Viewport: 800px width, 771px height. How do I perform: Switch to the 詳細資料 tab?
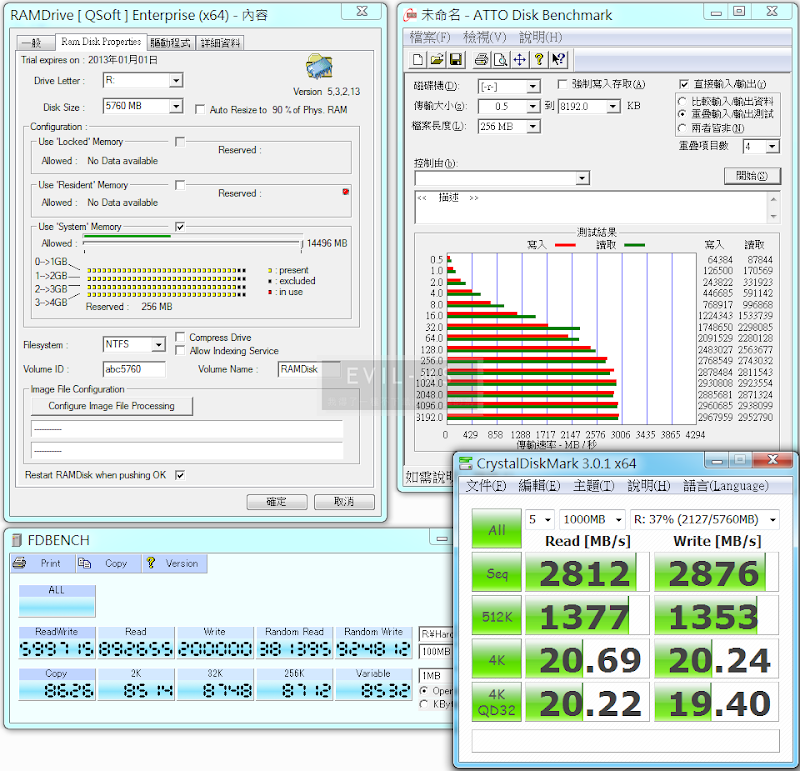(220, 43)
